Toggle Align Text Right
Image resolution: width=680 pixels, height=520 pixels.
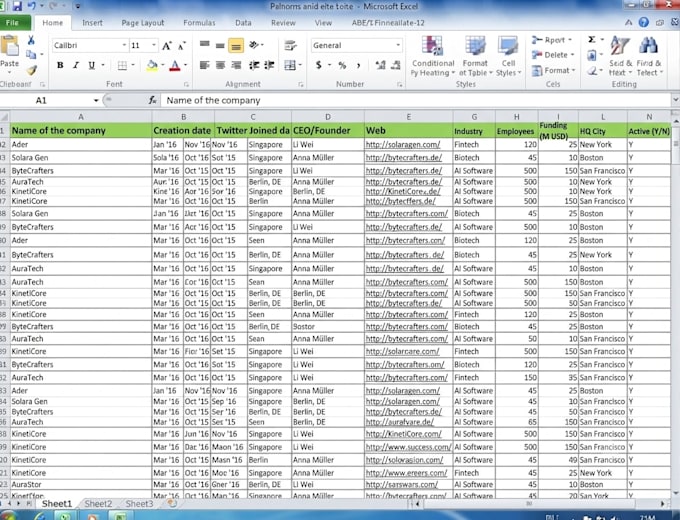click(236, 65)
